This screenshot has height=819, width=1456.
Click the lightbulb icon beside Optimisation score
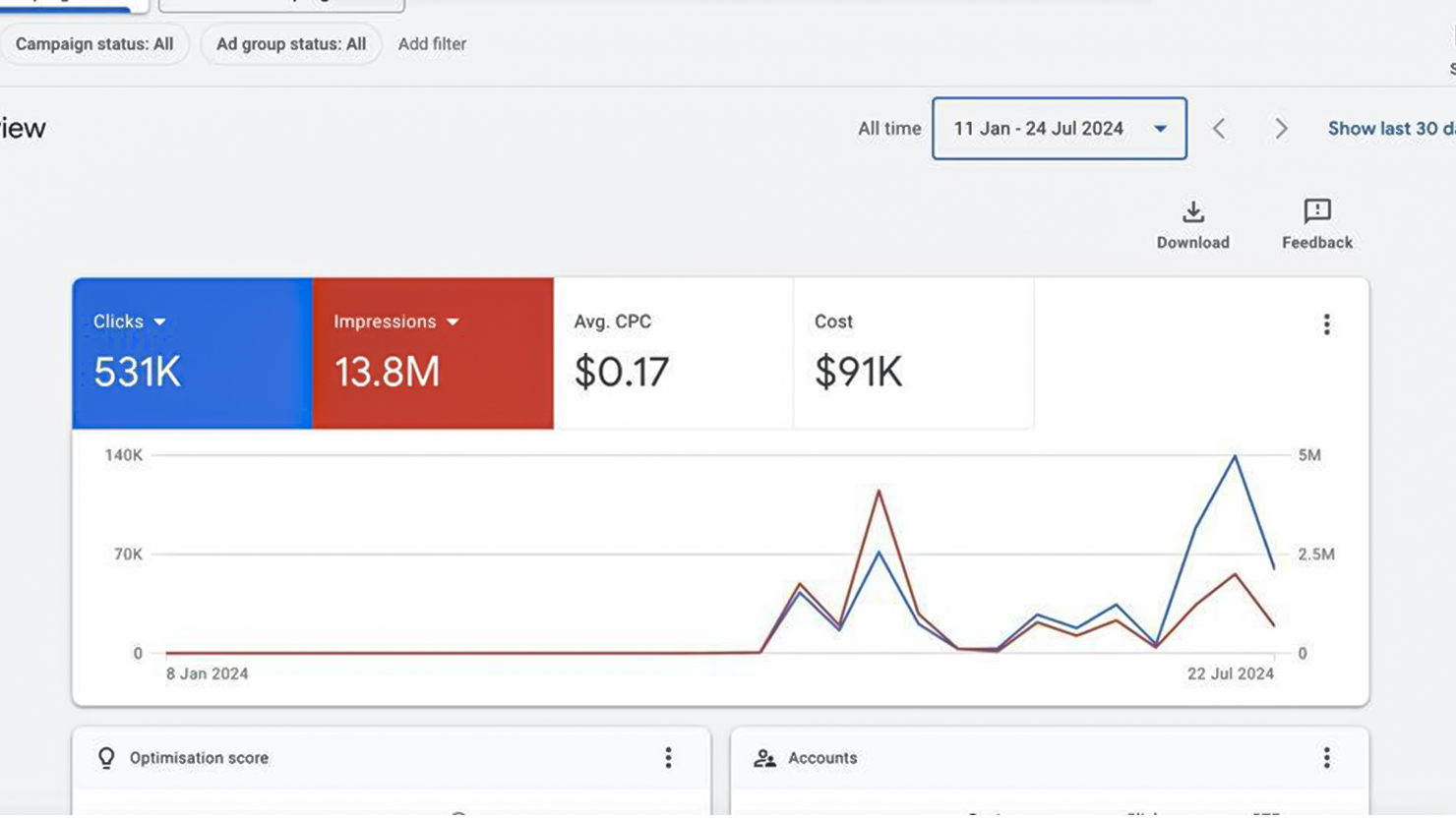106,757
